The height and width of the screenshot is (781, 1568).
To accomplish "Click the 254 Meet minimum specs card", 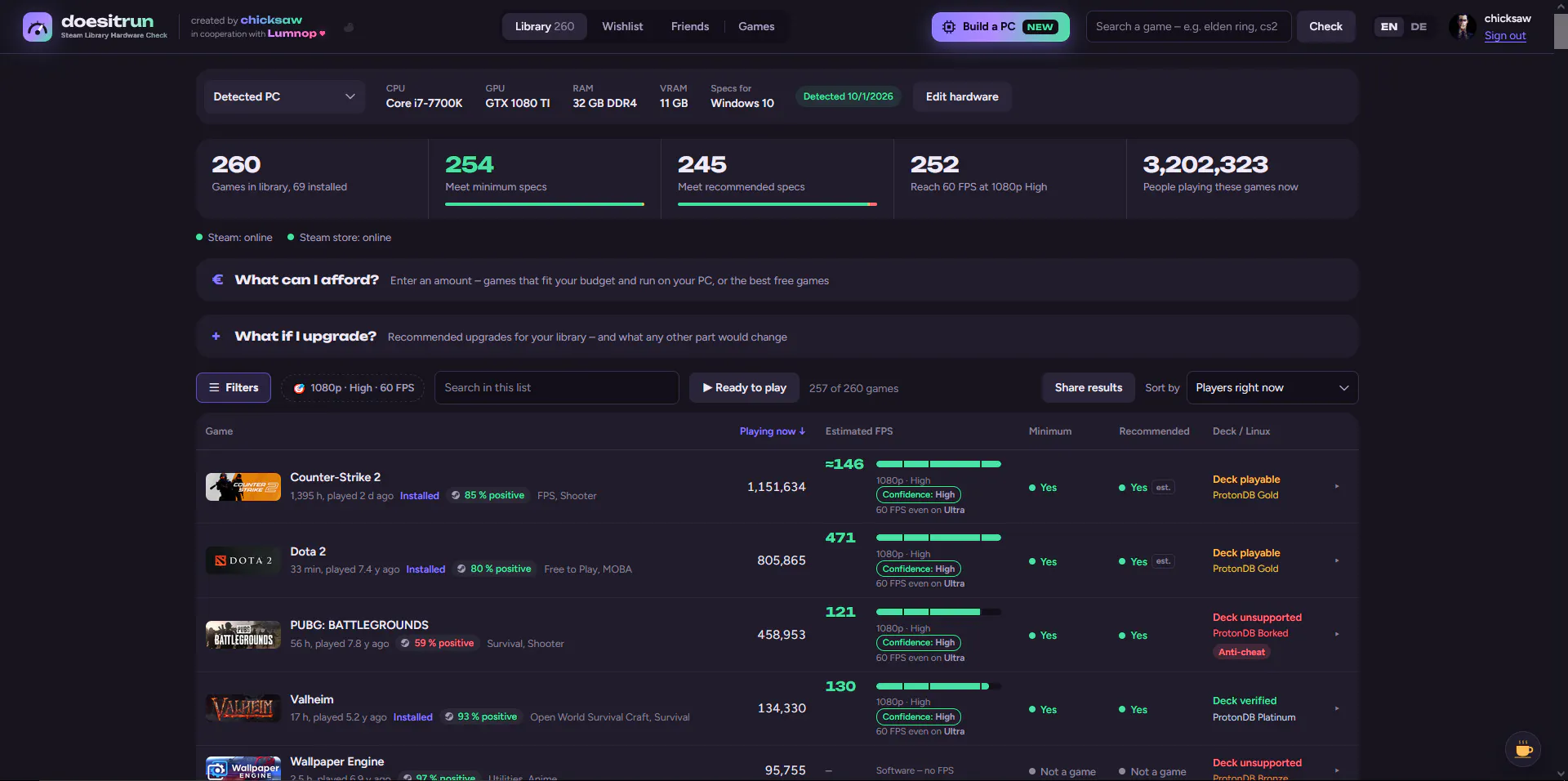I will [545, 179].
